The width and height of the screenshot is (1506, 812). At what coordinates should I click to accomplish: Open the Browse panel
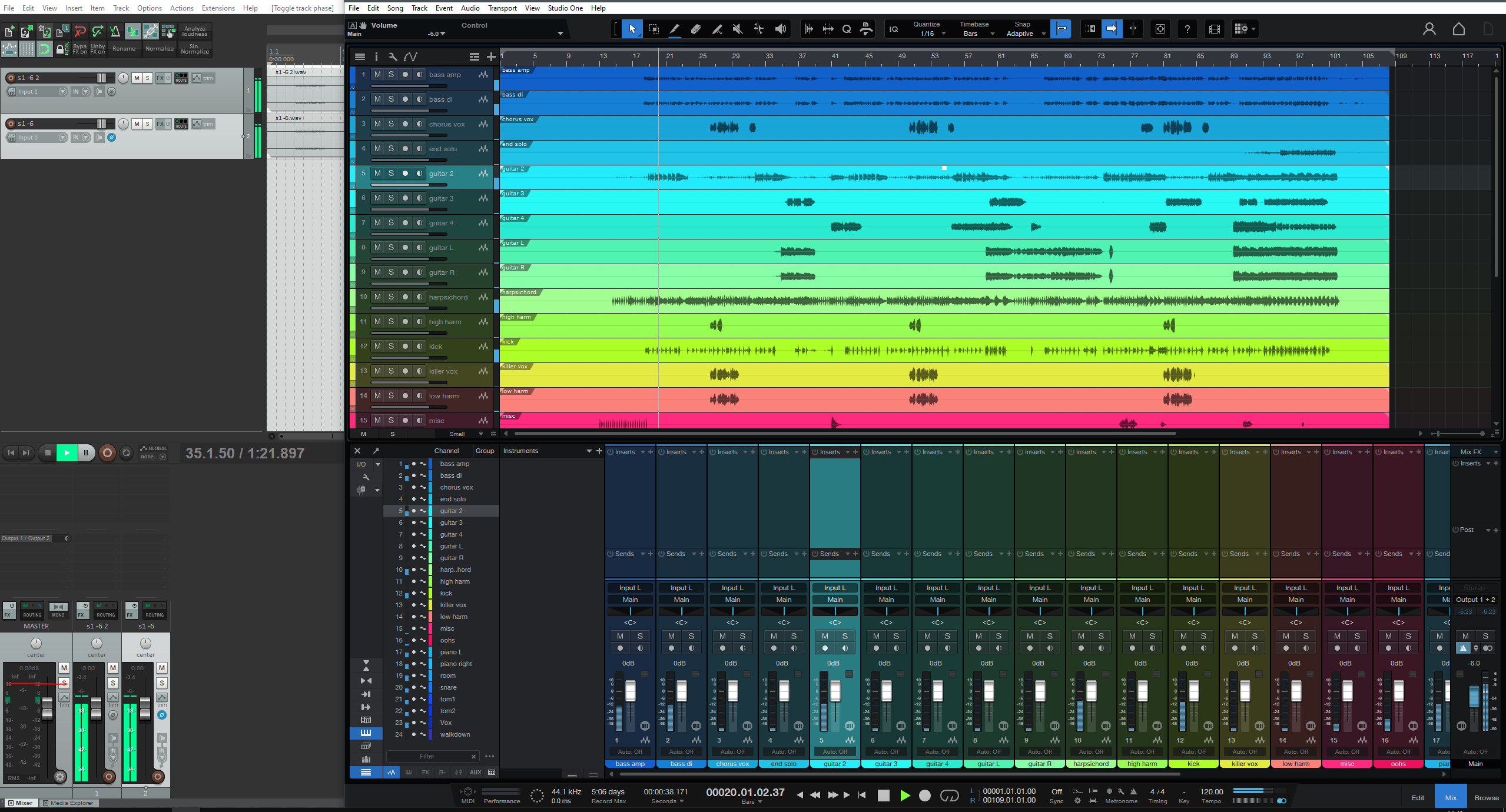1486,798
